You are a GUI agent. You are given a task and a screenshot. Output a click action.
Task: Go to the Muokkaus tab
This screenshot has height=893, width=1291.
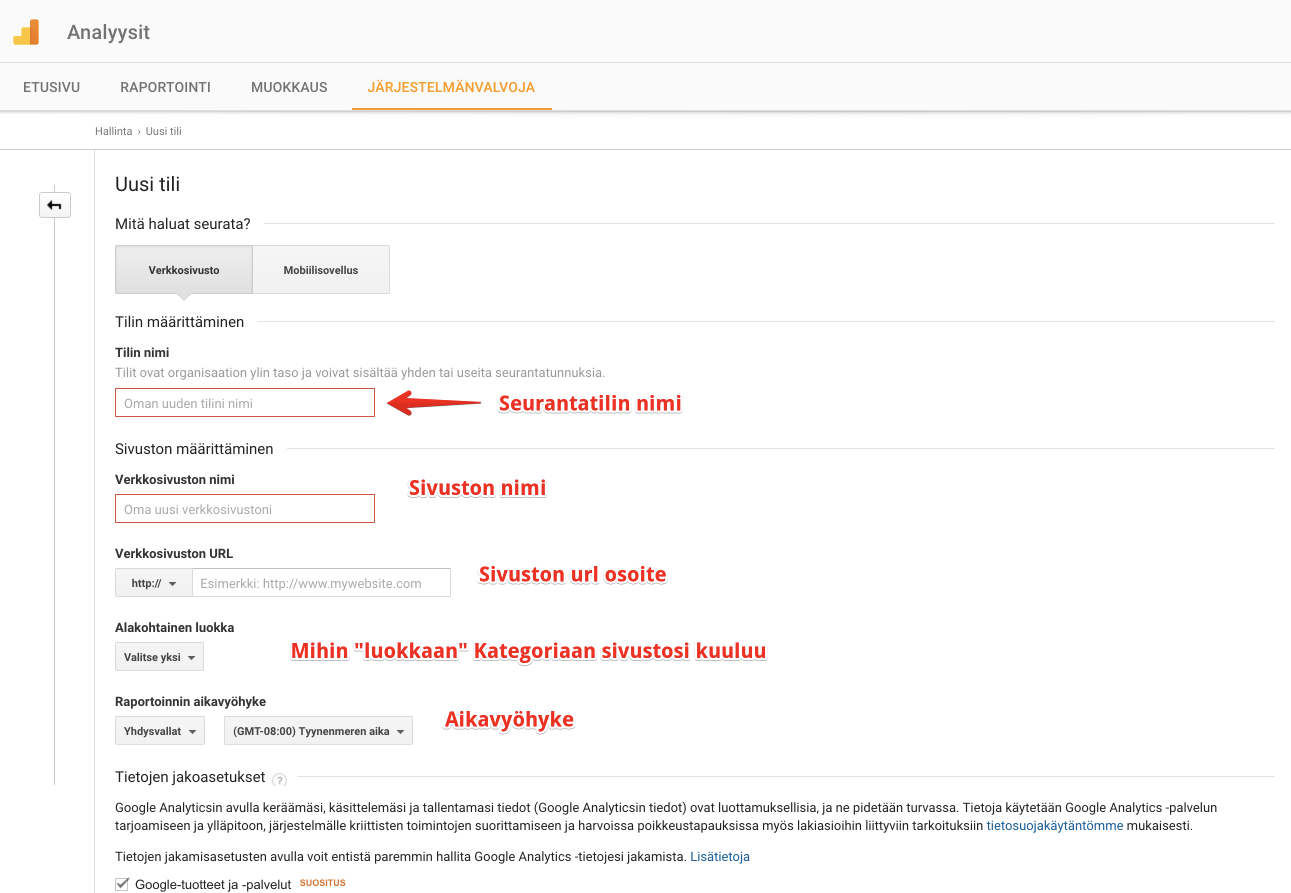[289, 87]
